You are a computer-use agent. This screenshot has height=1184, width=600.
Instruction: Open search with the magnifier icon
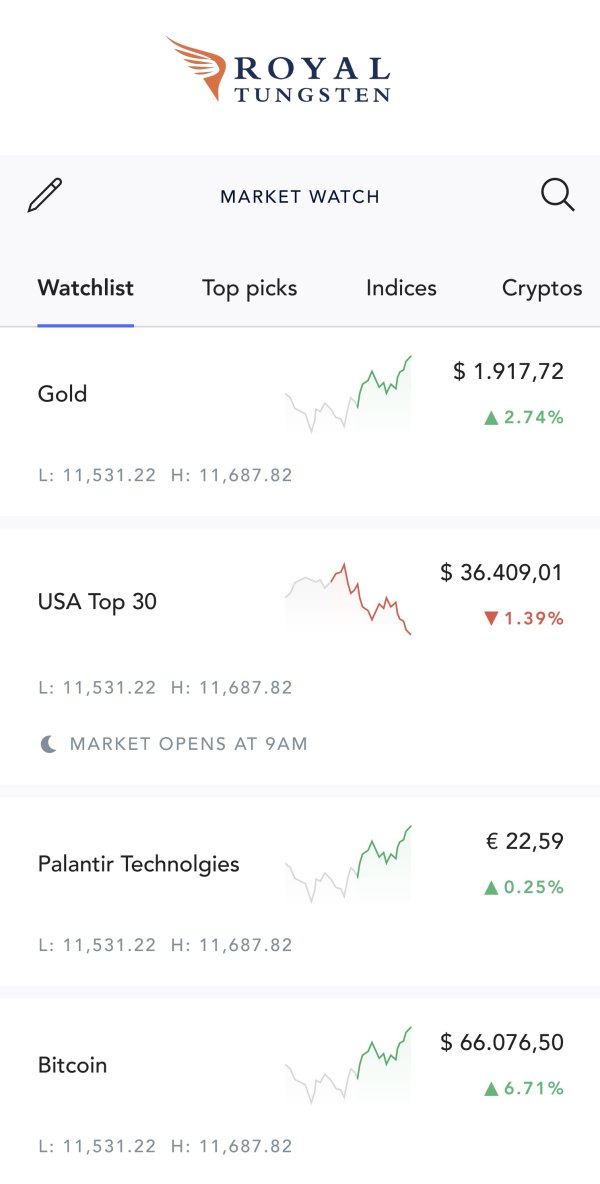tap(557, 195)
